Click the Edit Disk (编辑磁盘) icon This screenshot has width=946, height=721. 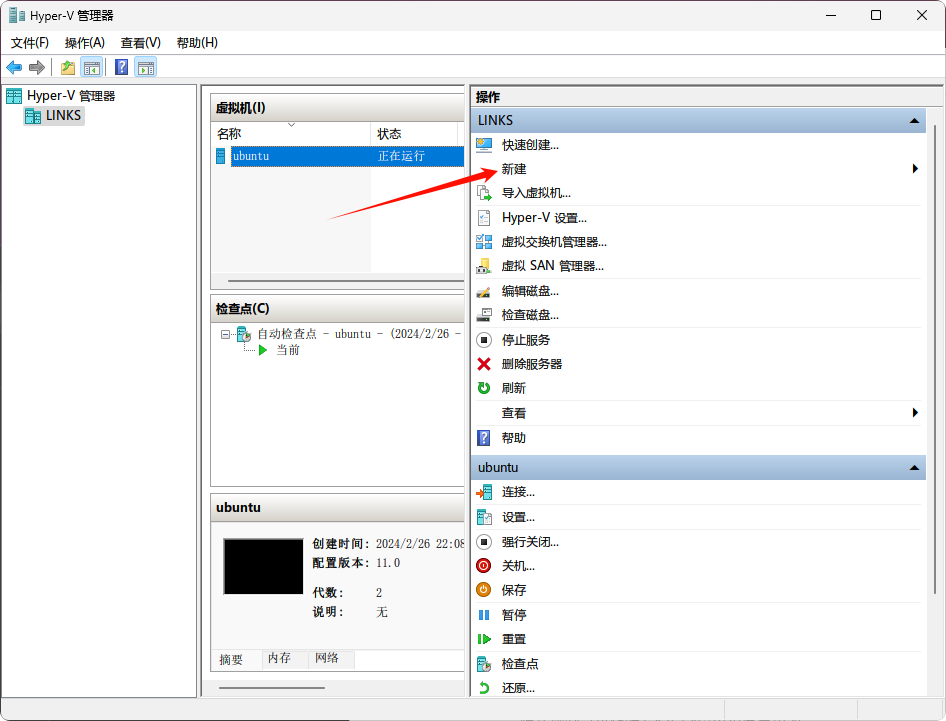pos(484,291)
